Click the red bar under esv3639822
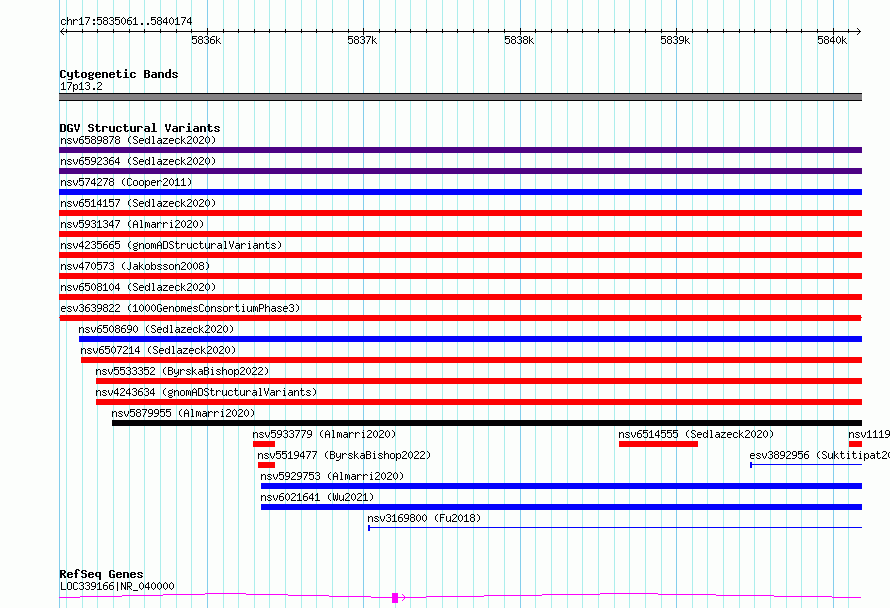 [x=460, y=318]
